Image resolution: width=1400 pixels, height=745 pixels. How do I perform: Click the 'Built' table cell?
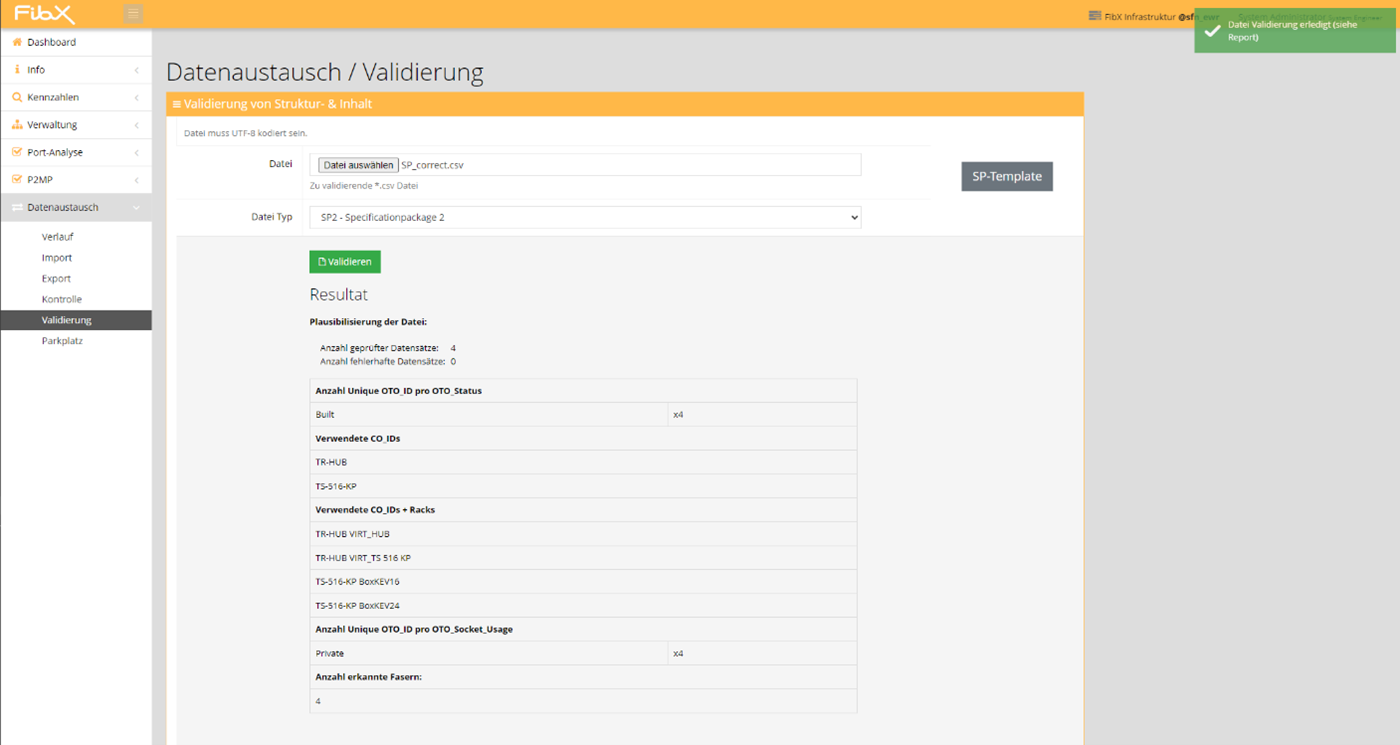tap(489, 414)
